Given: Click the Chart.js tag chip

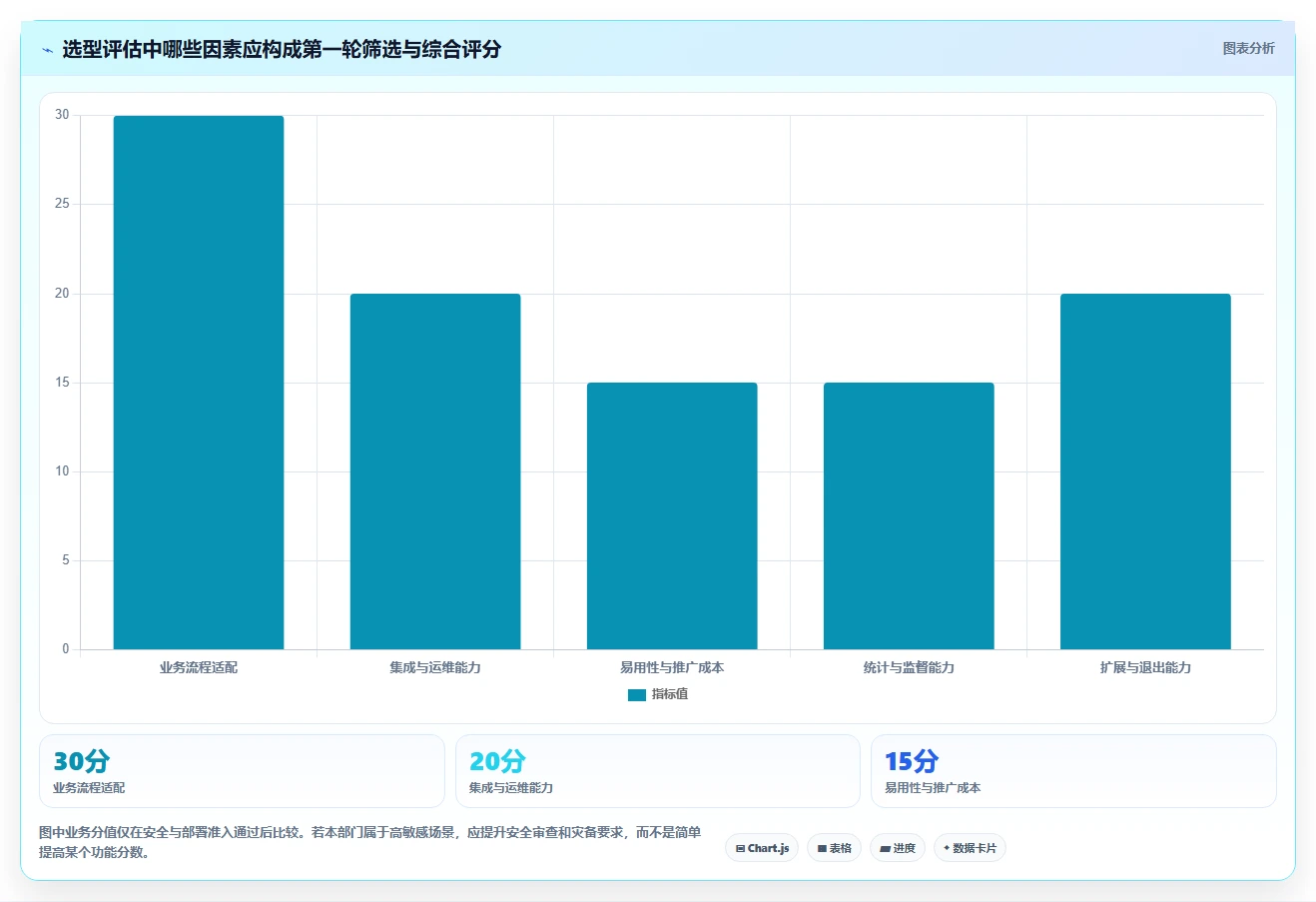Looking at the screenshot, I should pos(762,848).
